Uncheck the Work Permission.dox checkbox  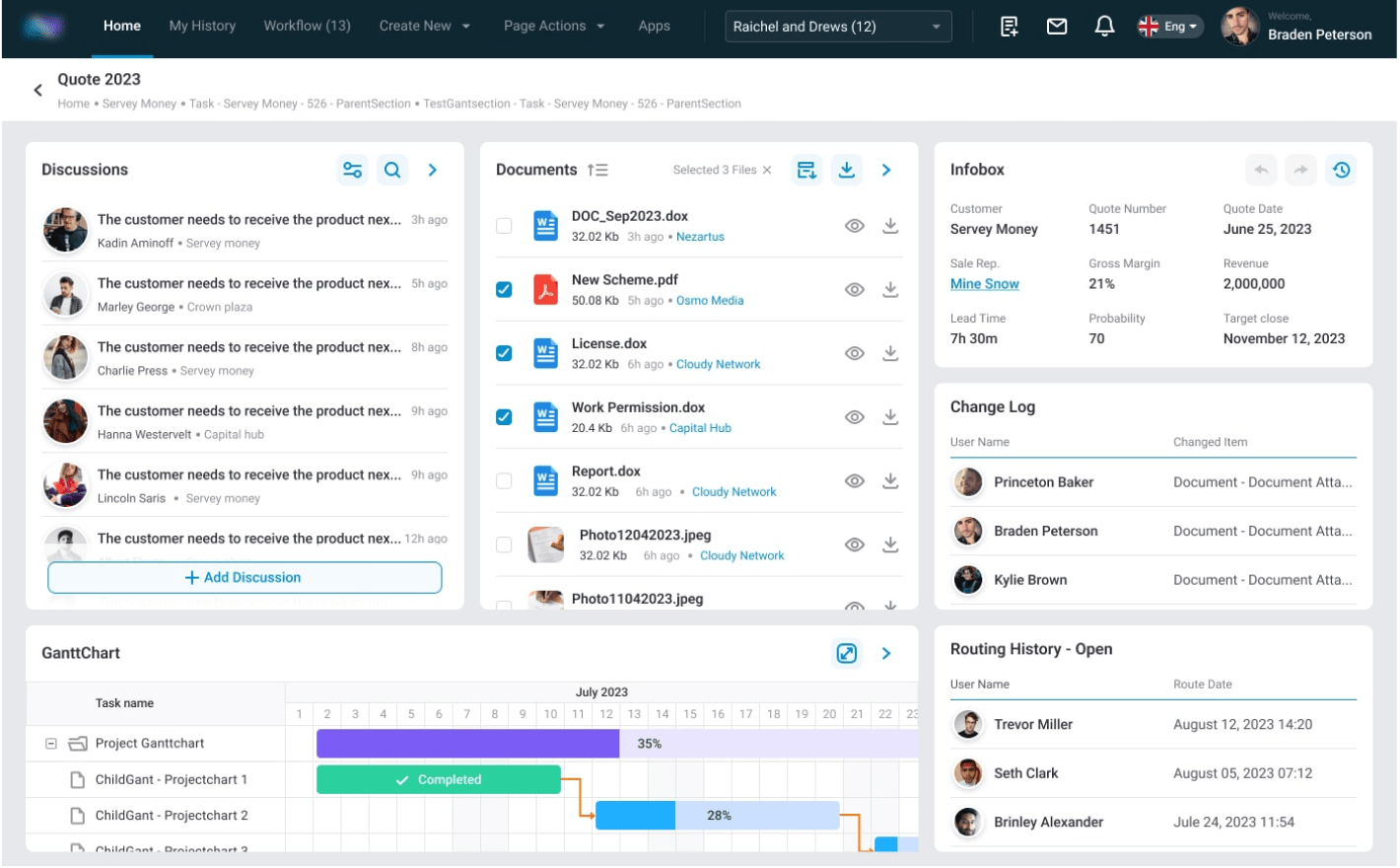pos(504,416)
